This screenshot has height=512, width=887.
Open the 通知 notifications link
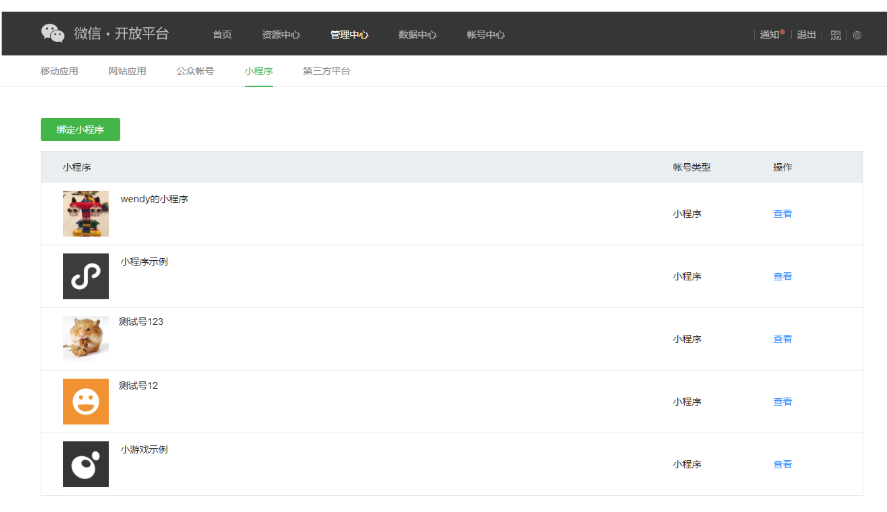coord(770,35)
